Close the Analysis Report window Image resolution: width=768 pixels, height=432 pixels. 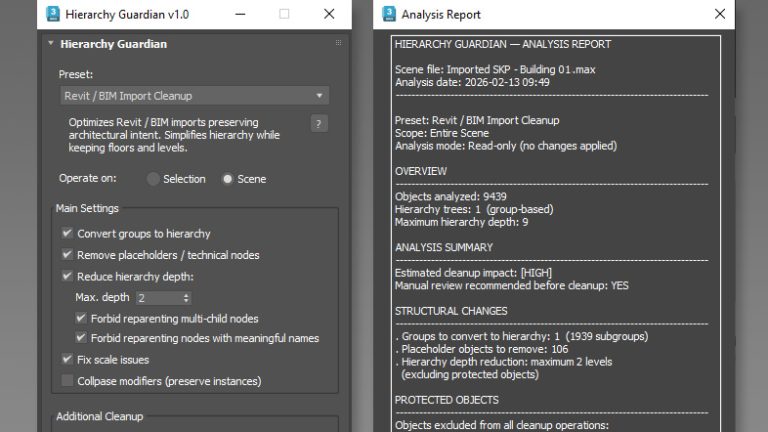[x=720, y=14]
